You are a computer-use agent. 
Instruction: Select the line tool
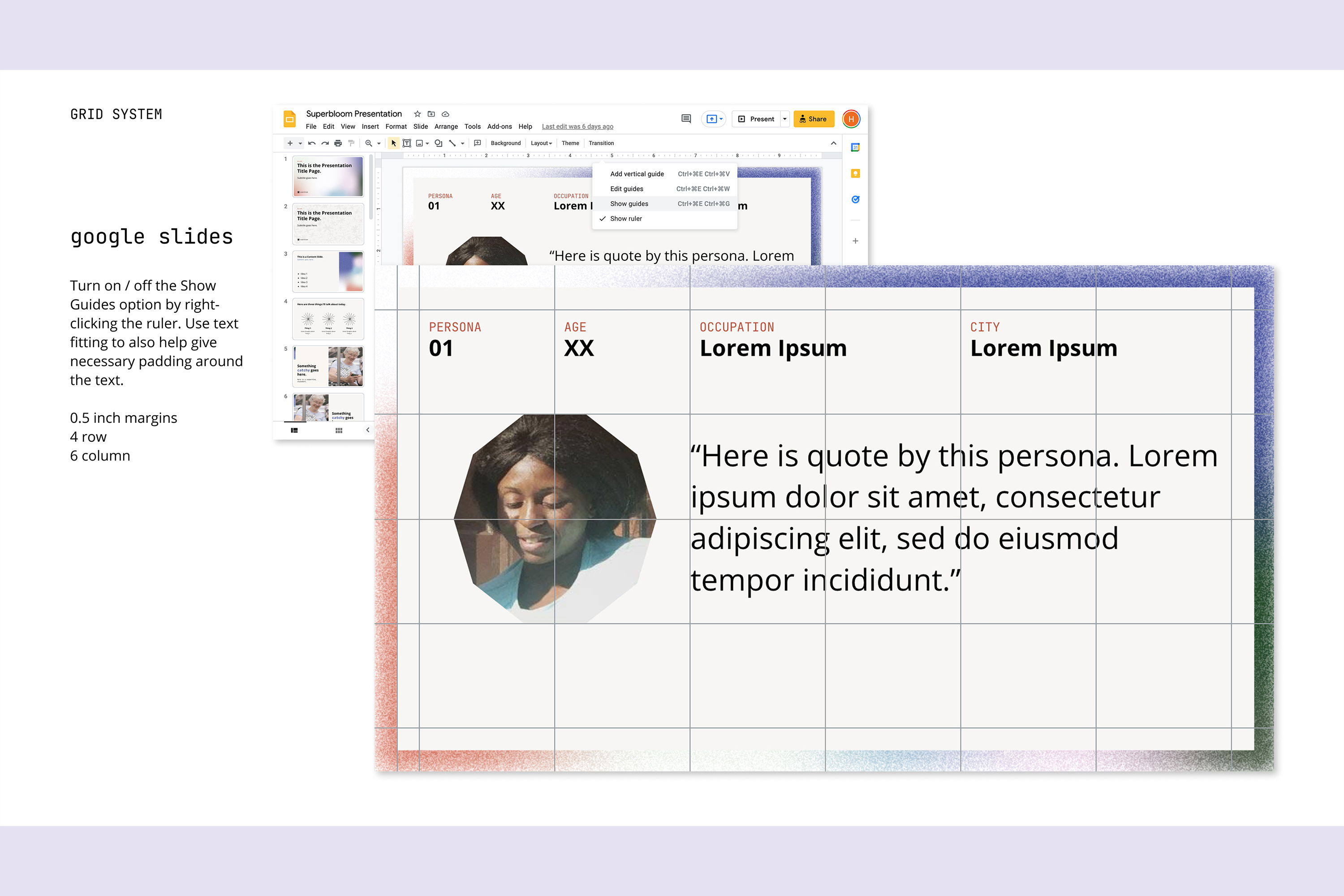pos(452,143)
